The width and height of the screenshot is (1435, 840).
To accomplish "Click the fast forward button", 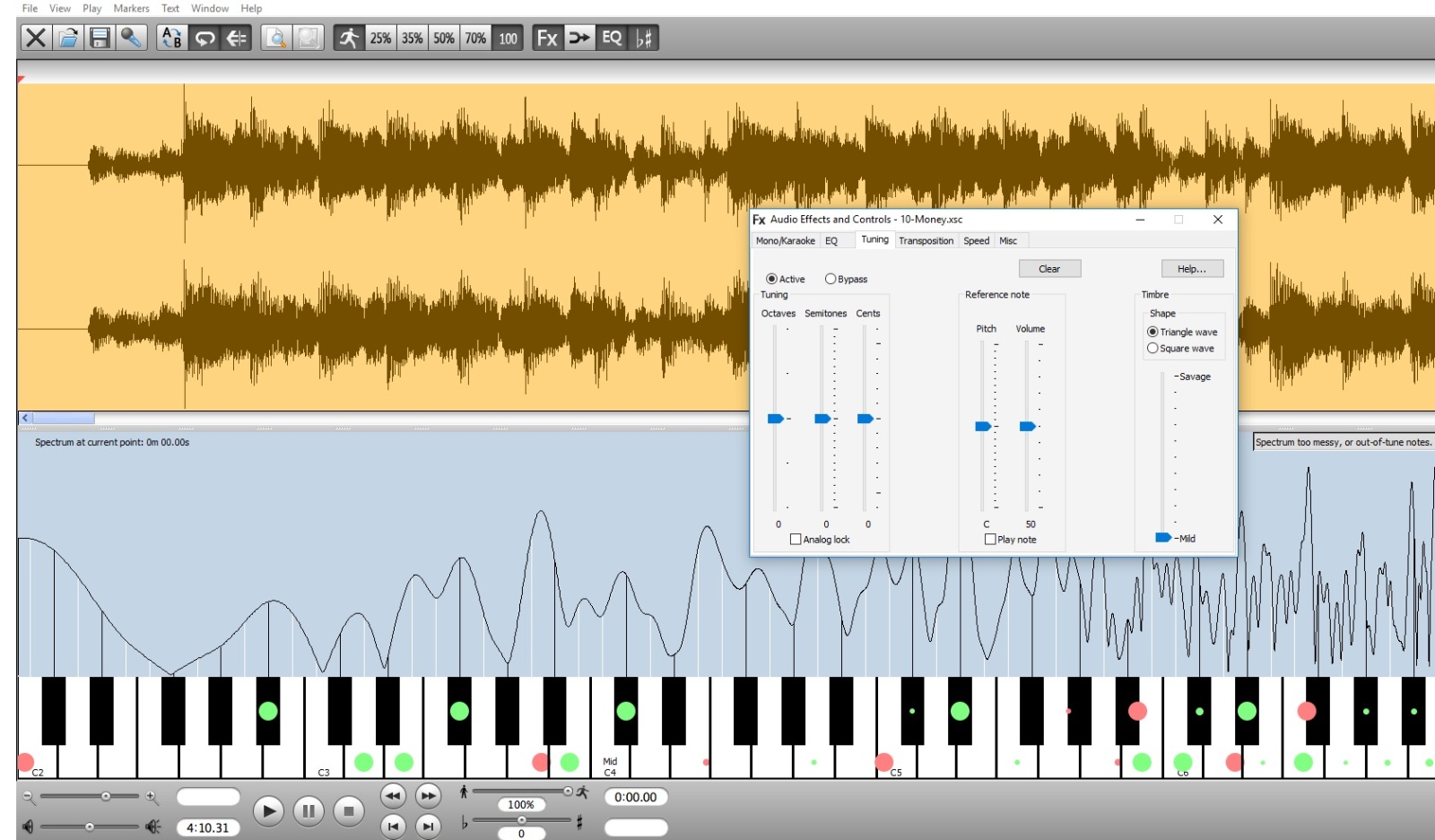I will coord(429,795).
